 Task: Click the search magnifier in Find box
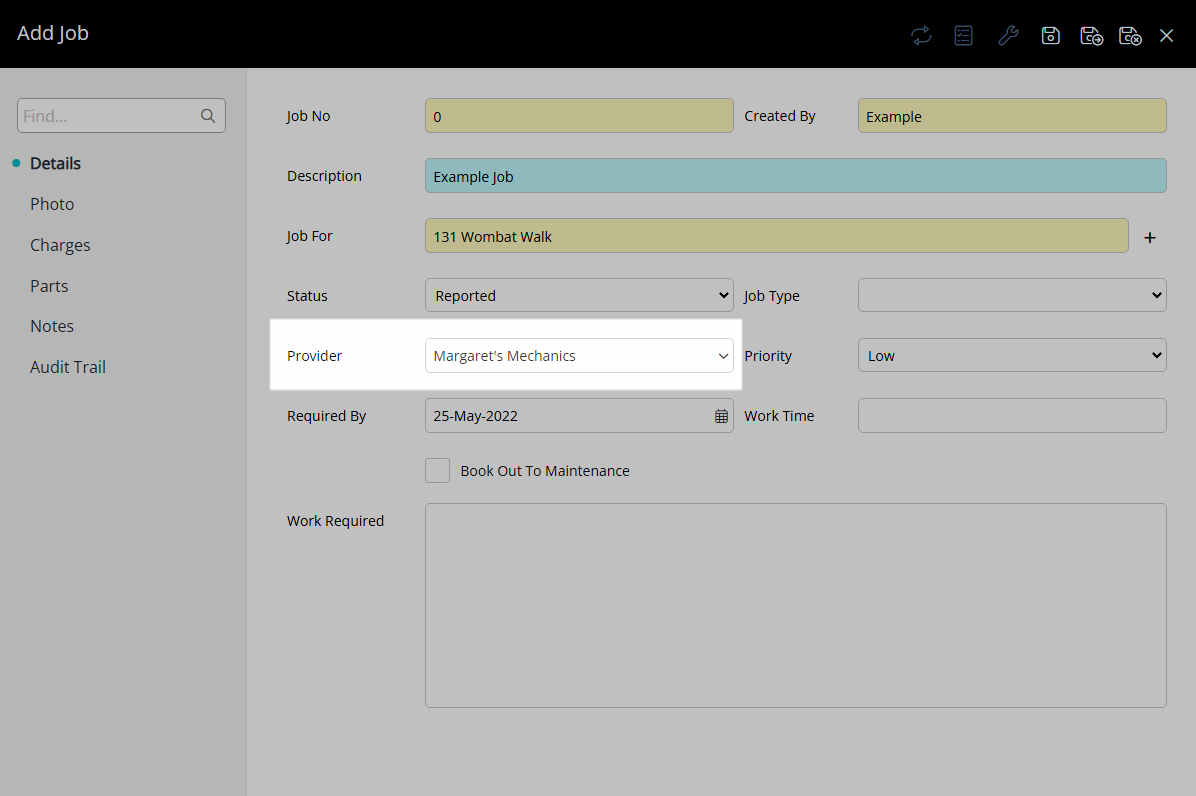[207, 116]
